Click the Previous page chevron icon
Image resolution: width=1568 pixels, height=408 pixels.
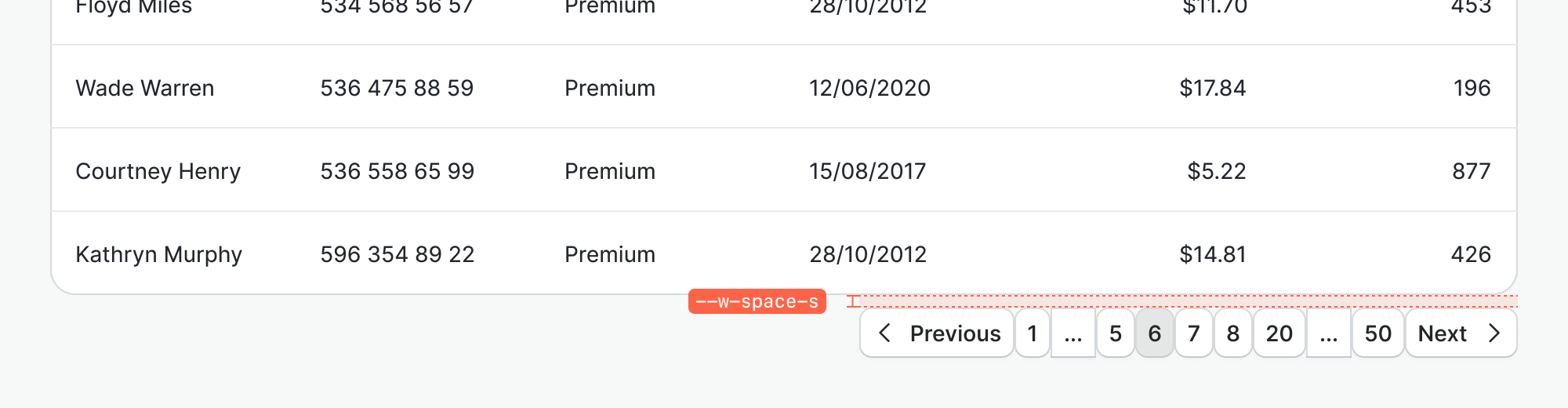884,333
